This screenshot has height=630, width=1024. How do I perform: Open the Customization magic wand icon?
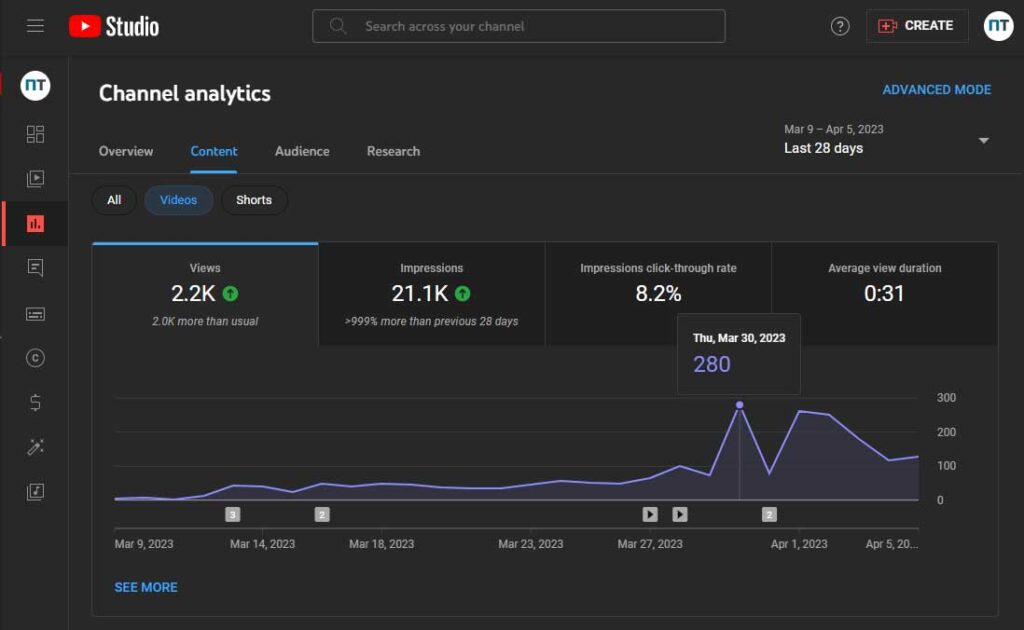click(x=35, y=447)
